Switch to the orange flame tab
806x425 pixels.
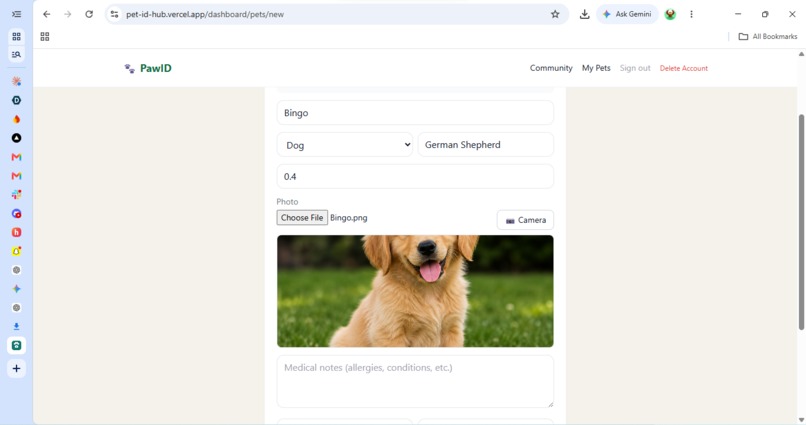pyautogui.click(x=16, y=119)
